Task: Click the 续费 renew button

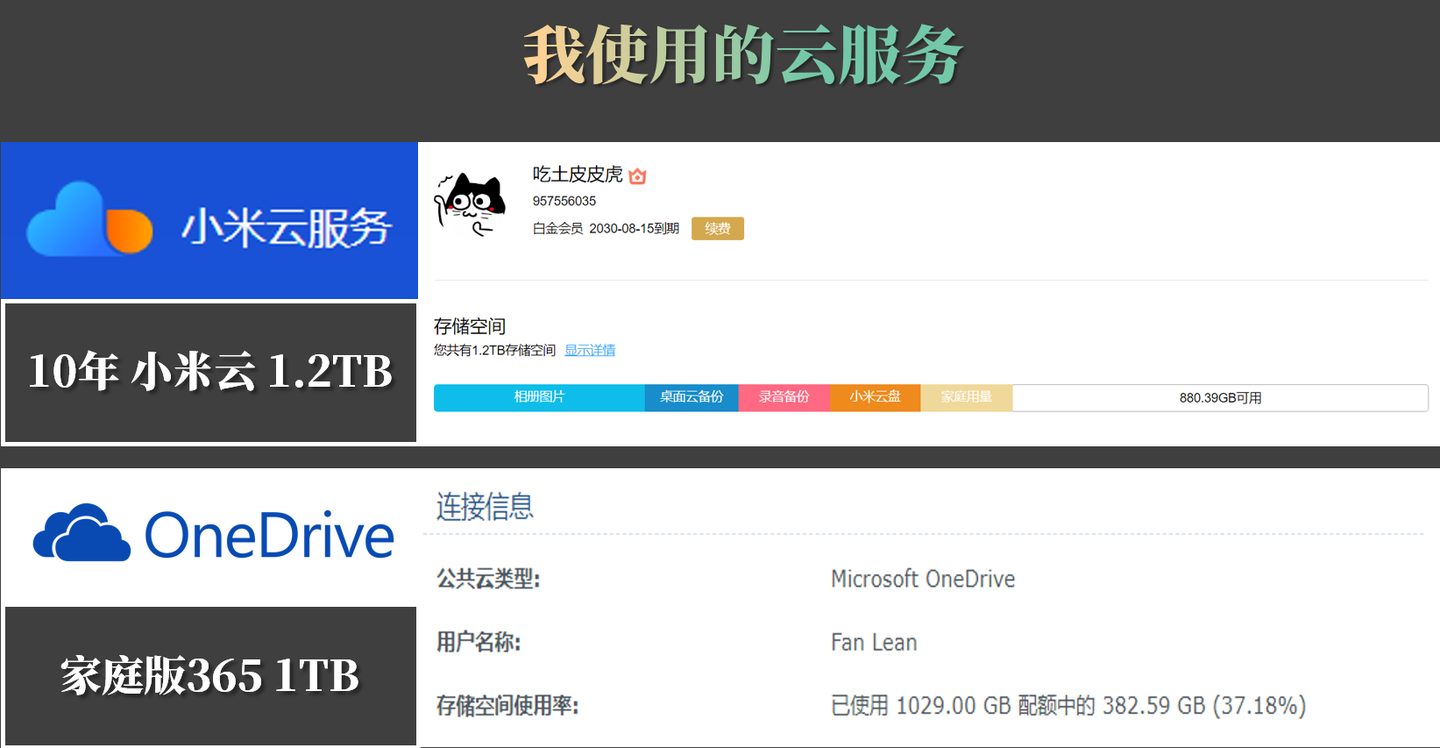Action: pyautogui.click(x=717, y=229)
